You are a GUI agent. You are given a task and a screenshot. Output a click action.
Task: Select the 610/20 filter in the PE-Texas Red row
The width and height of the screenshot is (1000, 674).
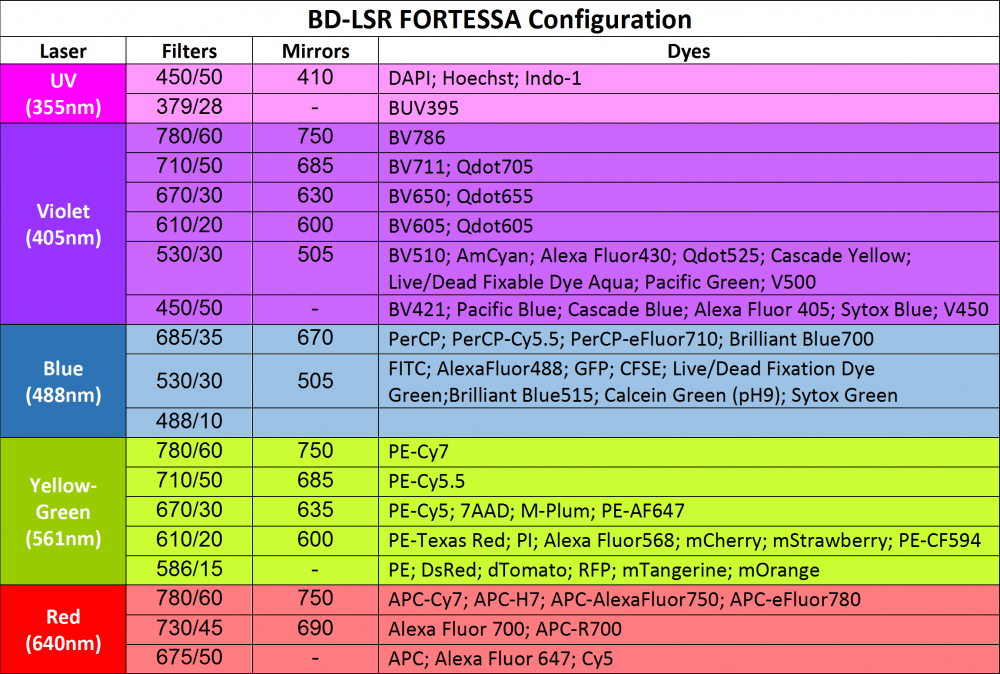[x=189, y=540]
